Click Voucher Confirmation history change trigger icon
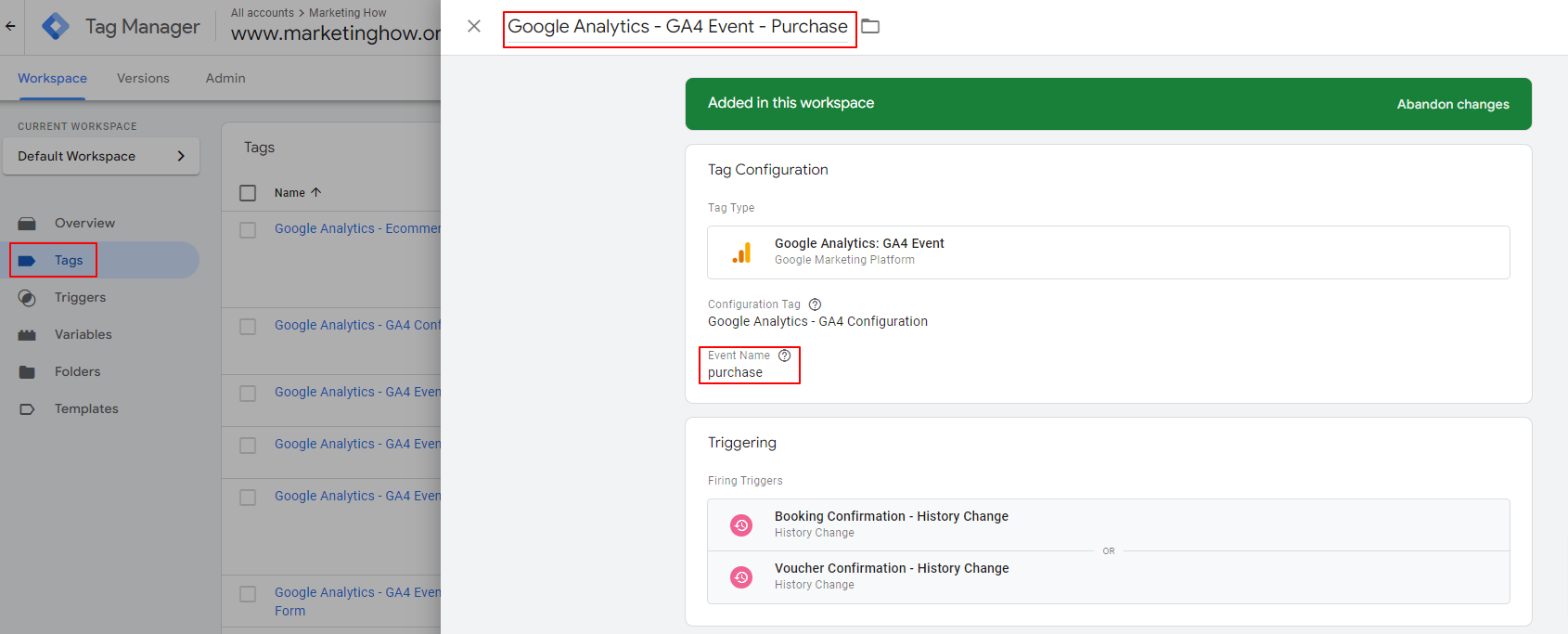This screenshot has height=634, width=1568. 741,577
